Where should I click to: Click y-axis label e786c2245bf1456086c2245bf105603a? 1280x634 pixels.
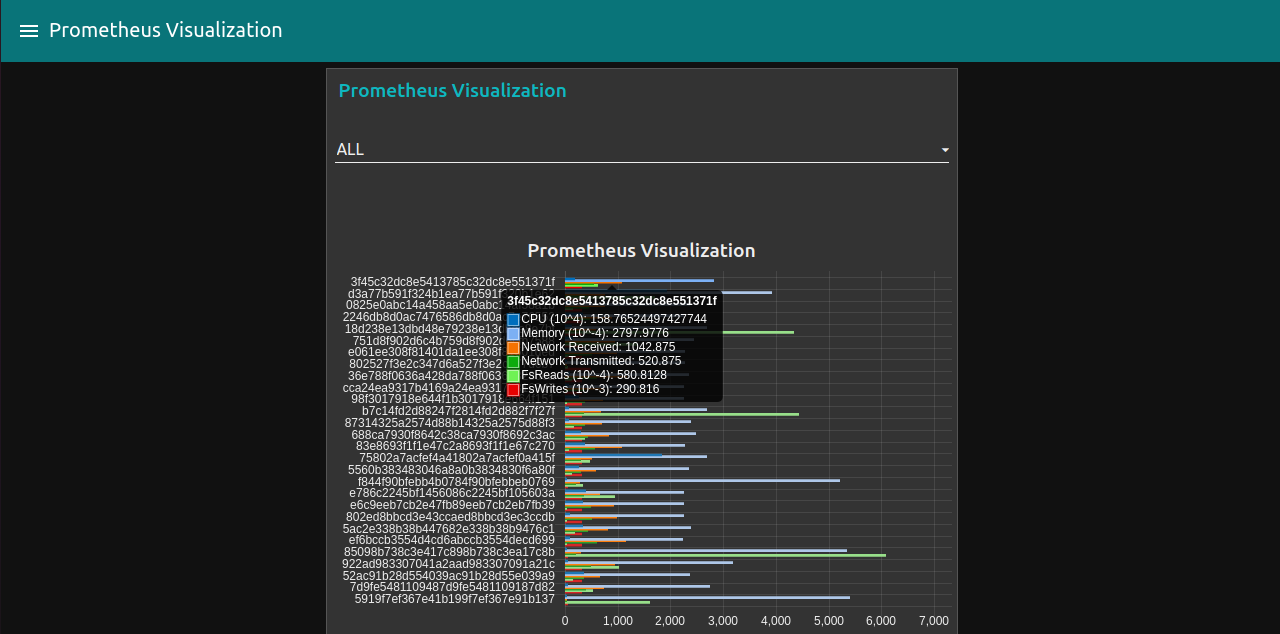452,493
